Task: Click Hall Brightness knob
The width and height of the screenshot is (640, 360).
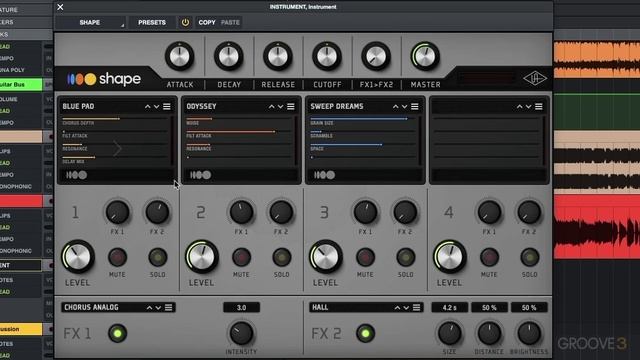Action: tap(529, 333)
